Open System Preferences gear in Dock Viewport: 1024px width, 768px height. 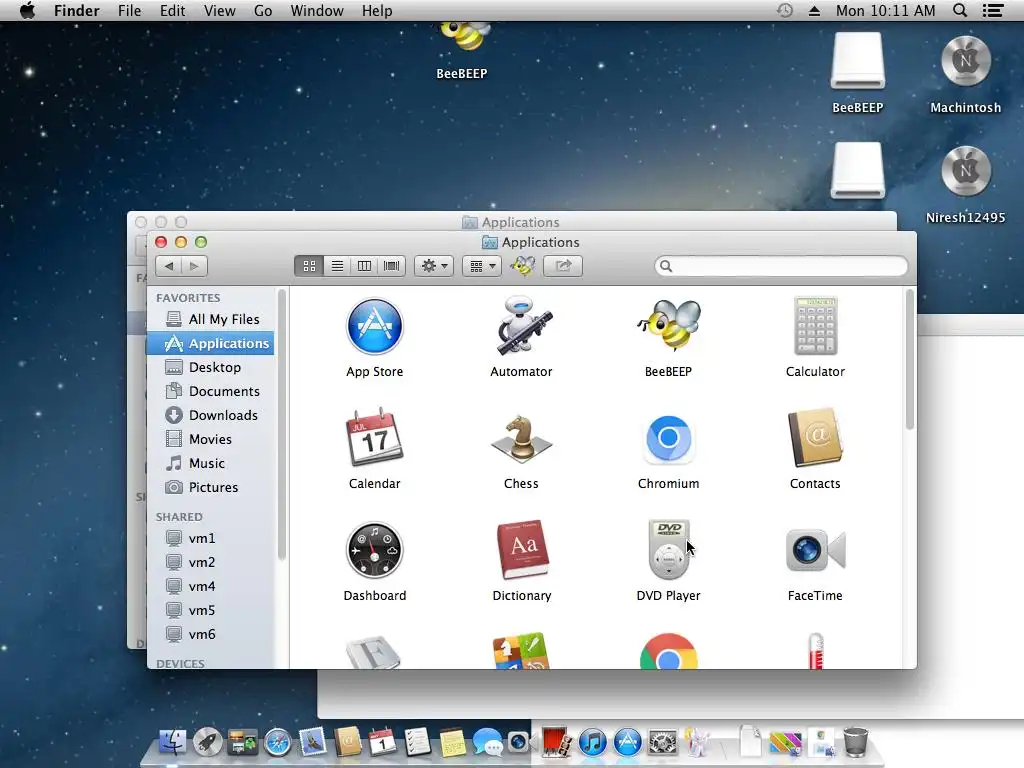pyautogui.click(x=662, y=743)
